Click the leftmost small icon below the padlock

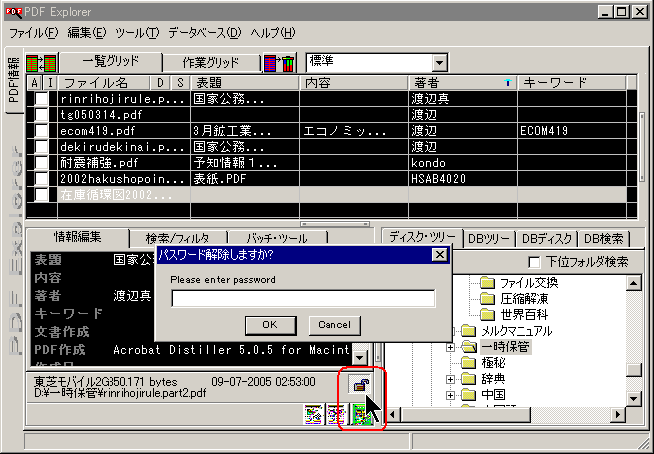[x=313, y=414]
